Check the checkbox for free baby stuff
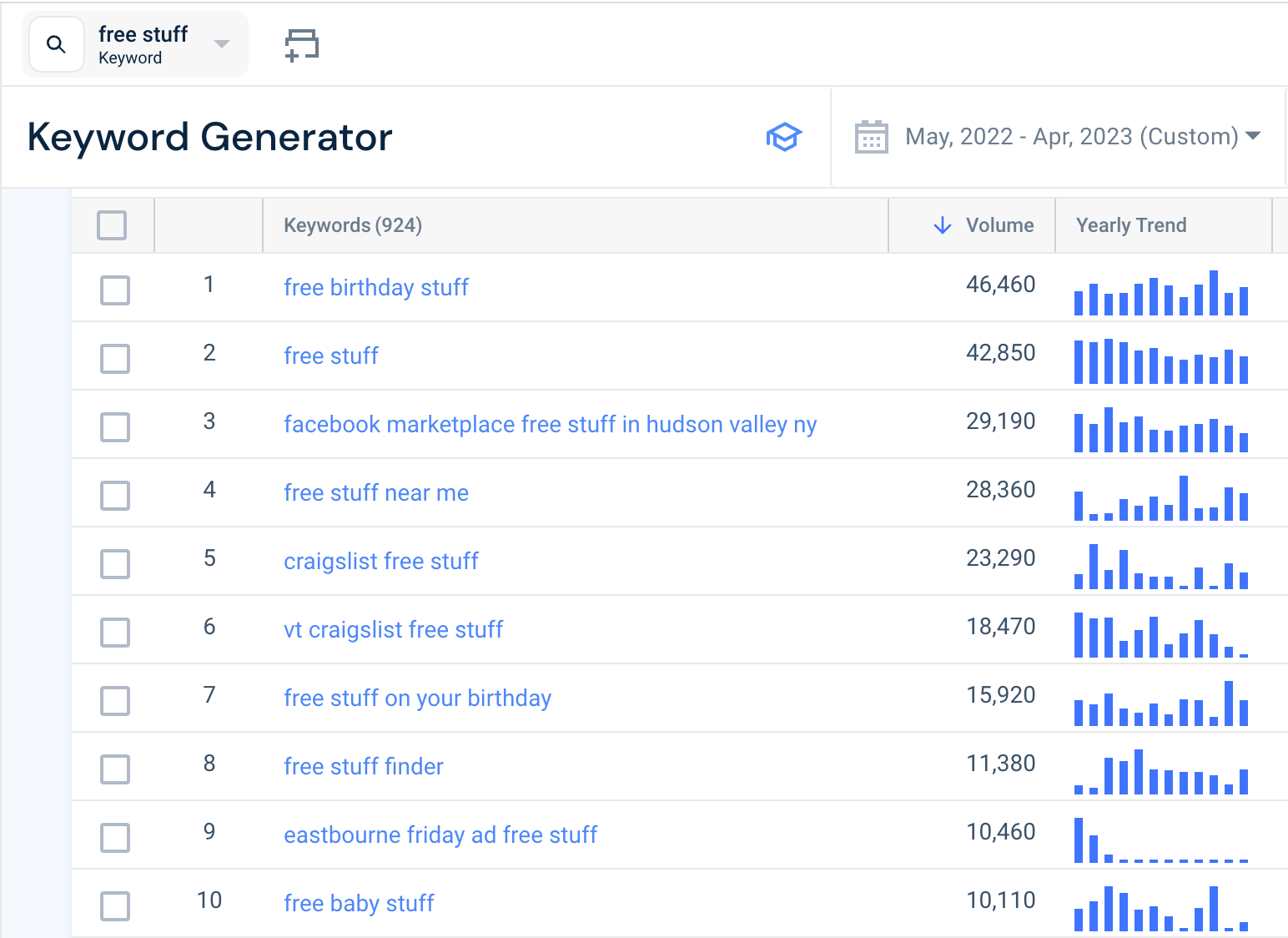This screenshot has height=938, width=1288. tap(114, 905)
